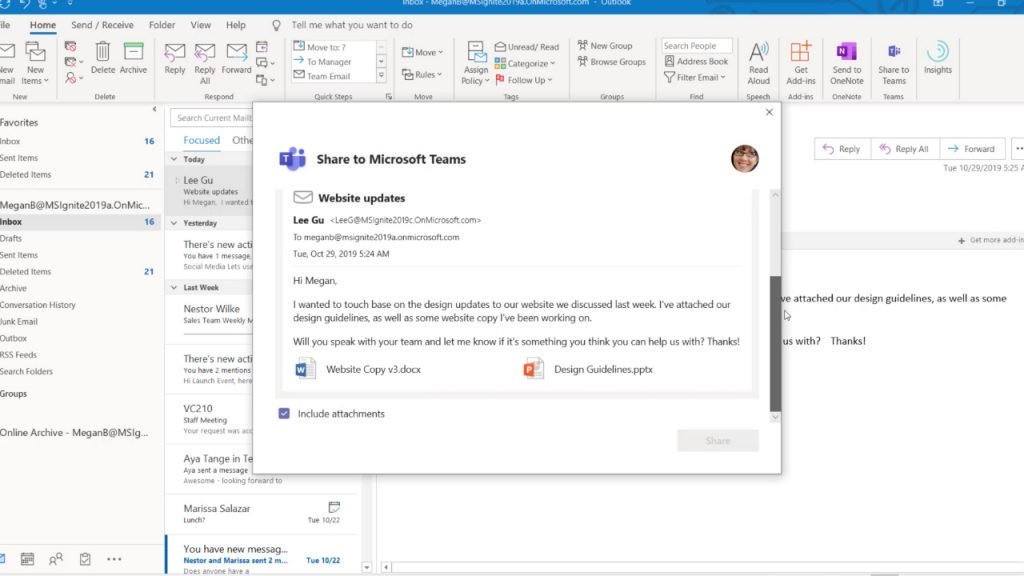The image size is (1024, 576).
Task: Click the Tell me lightbulb icon
Action: click(x=276, y=25)
